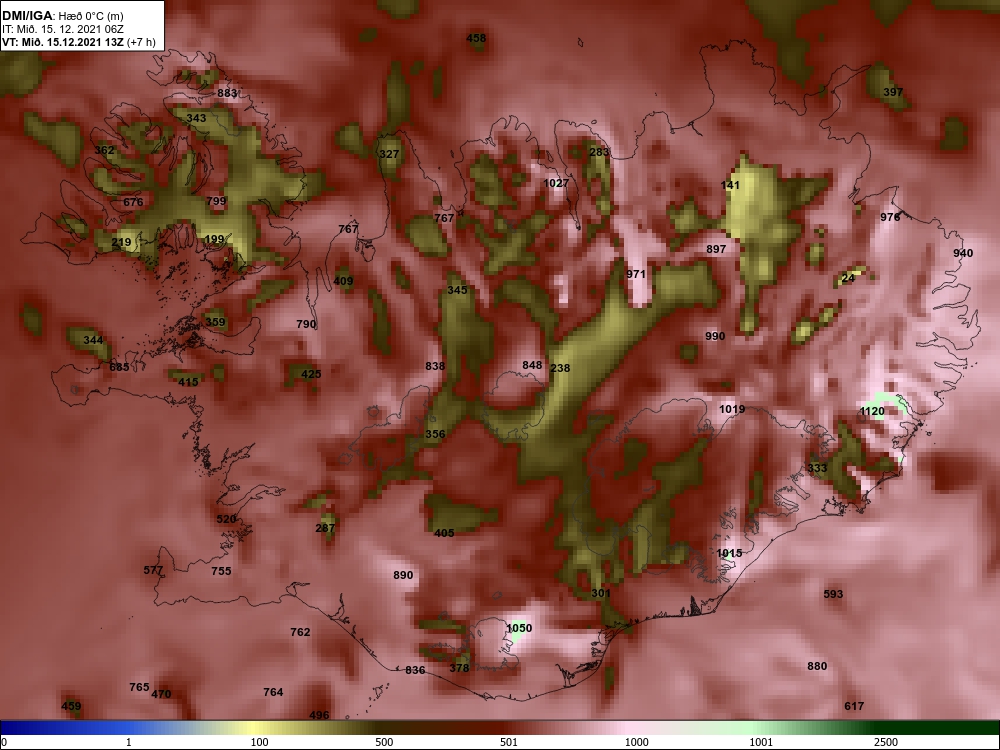This screenshot has height=750, width=1000.
Task: Click the pale yellow section near scale label 100
Action: pyautogui.click(x=255, y=728)
